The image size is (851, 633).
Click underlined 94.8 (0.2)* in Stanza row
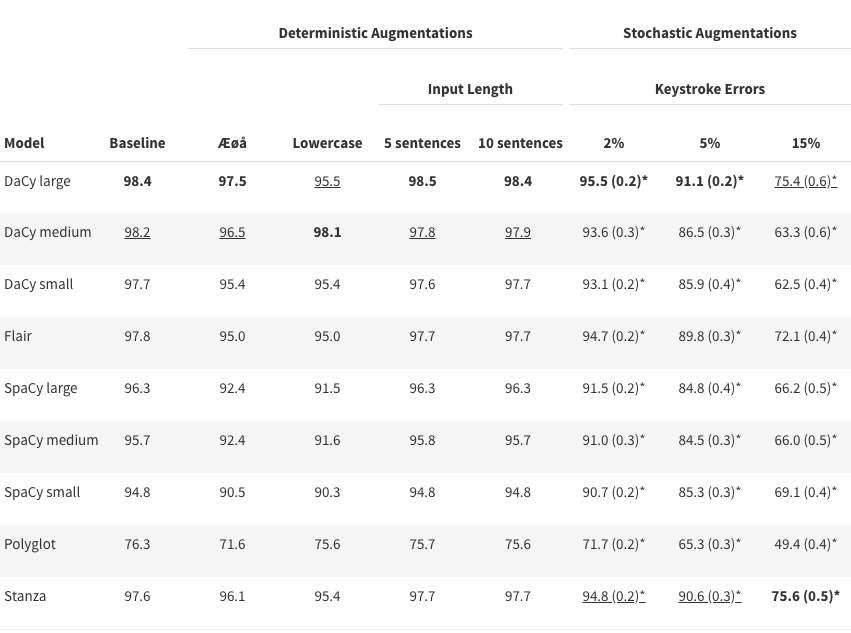pos(614,596)
